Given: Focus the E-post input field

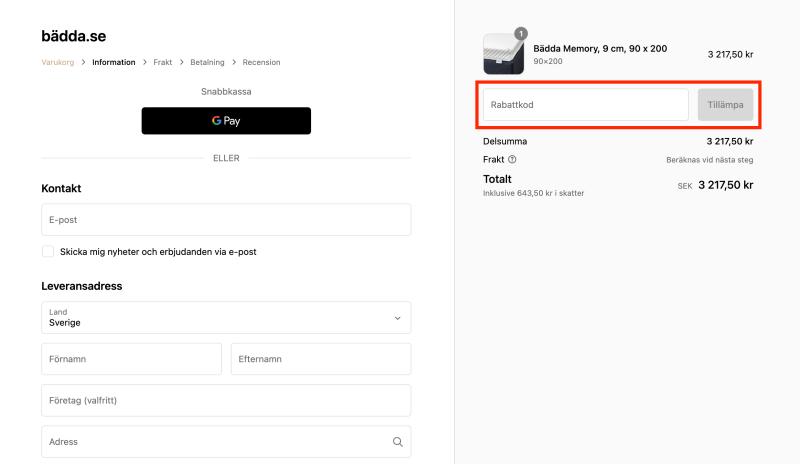Looking at the screenshot, I should tap(226, 219).
